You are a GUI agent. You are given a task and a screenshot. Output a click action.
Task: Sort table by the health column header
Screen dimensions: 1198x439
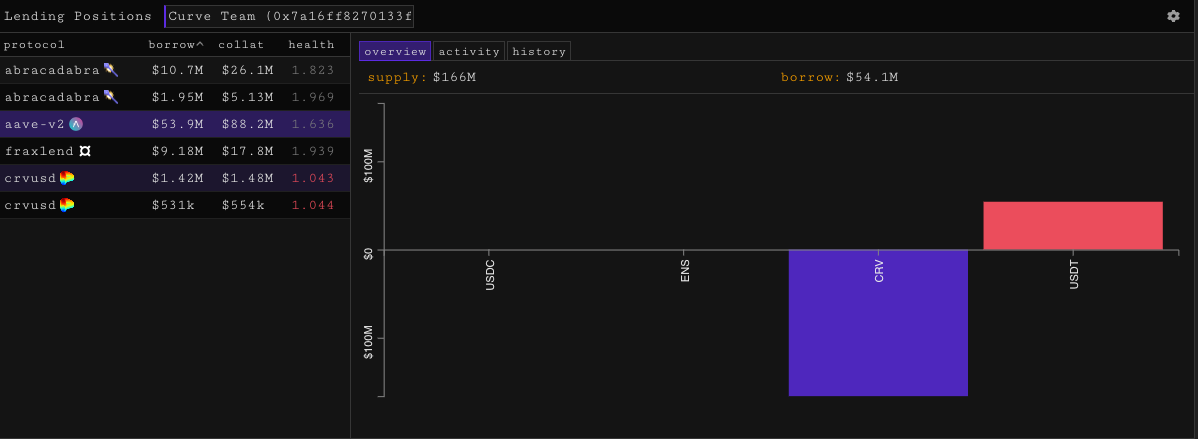[x=311, y=45]
